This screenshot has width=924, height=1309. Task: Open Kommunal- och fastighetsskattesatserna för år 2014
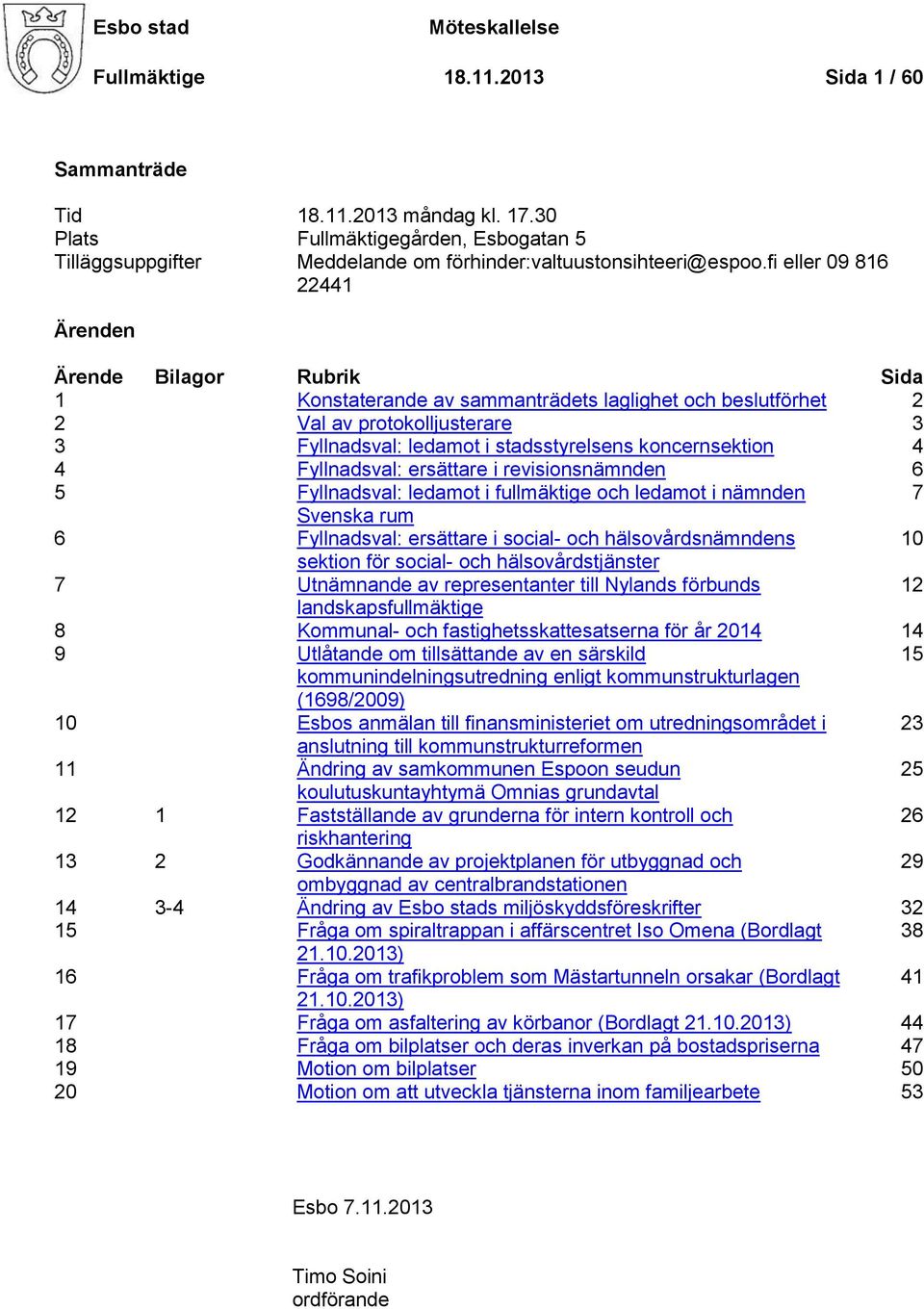(x=529, y=631)
